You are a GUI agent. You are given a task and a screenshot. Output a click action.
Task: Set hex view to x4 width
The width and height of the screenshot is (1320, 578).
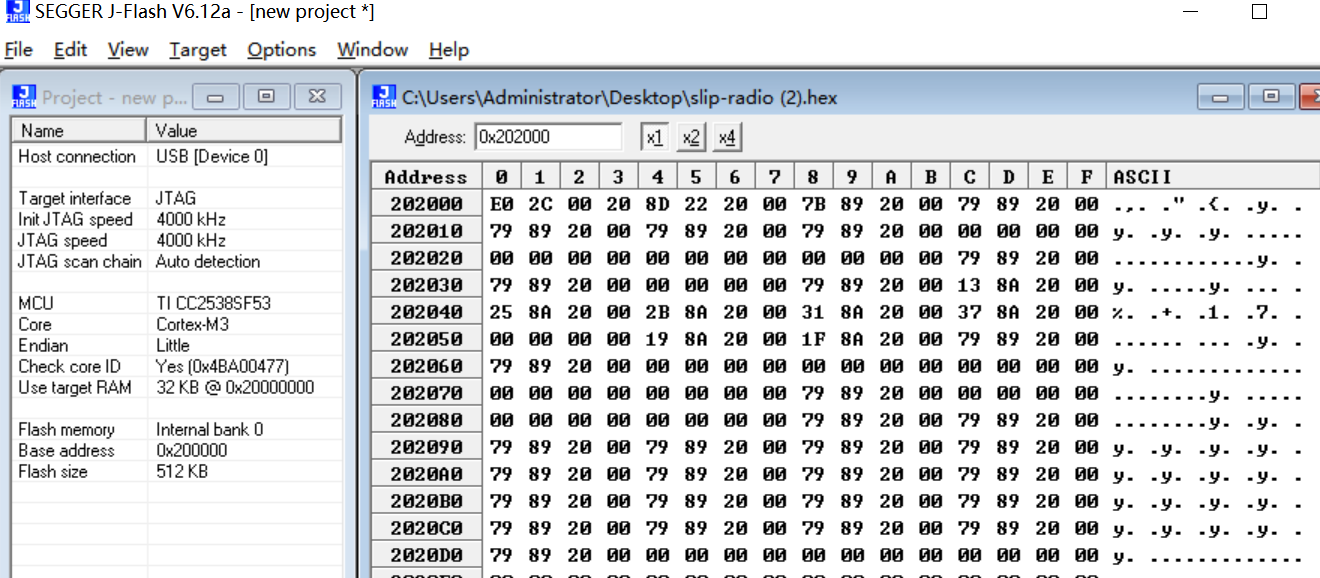pyautogui.click(x=727, y=137)
